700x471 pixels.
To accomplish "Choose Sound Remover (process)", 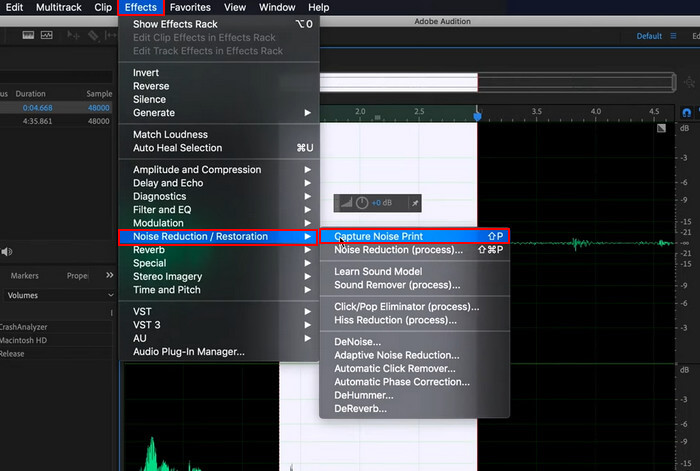I will tap(415, 285).
